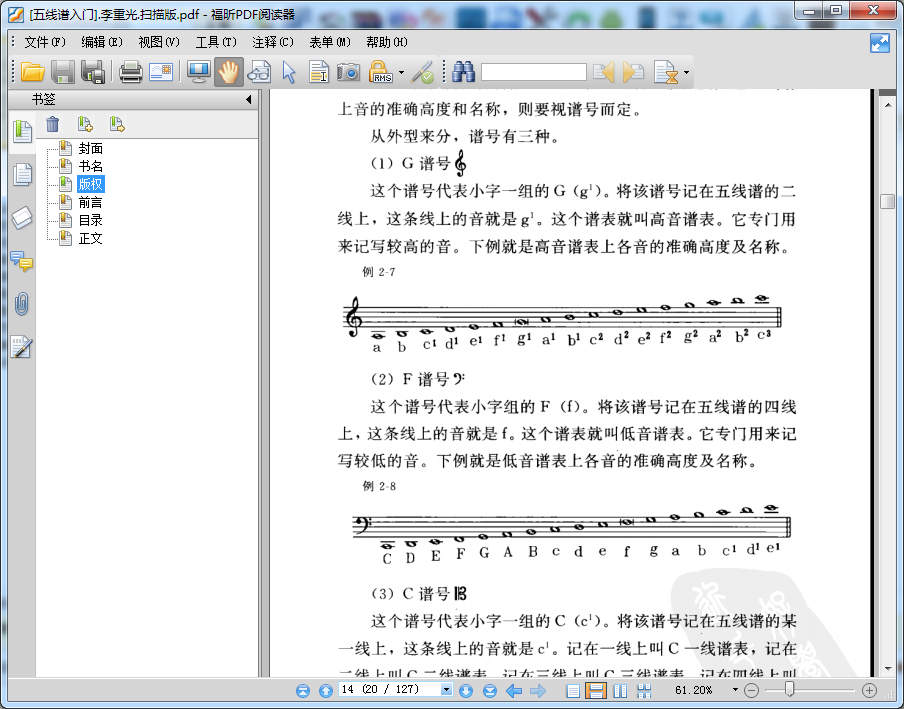Select the arrow Select Annotation tool
Screen dimensions: 904x709
tap(289, 72)
